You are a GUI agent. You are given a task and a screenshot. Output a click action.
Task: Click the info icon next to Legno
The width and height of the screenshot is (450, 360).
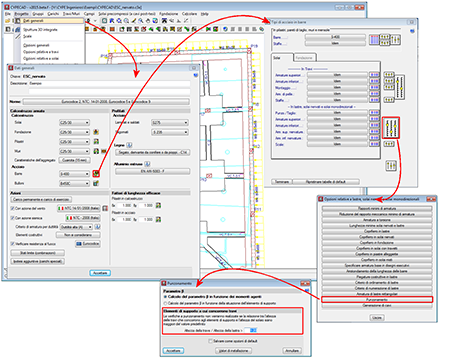pyautogui.click(x=129, y=145)
